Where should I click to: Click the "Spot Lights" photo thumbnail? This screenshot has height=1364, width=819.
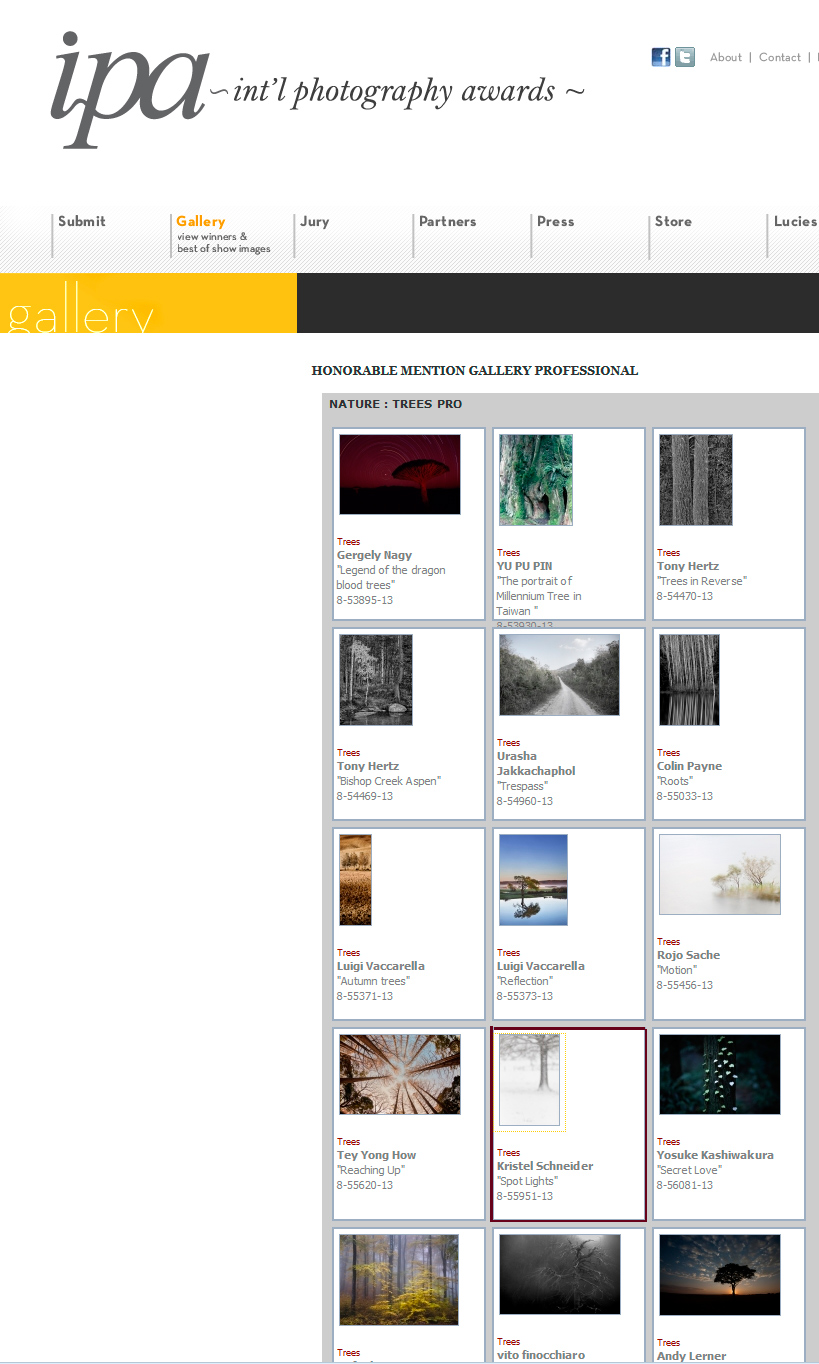(x=530, y=1080)
